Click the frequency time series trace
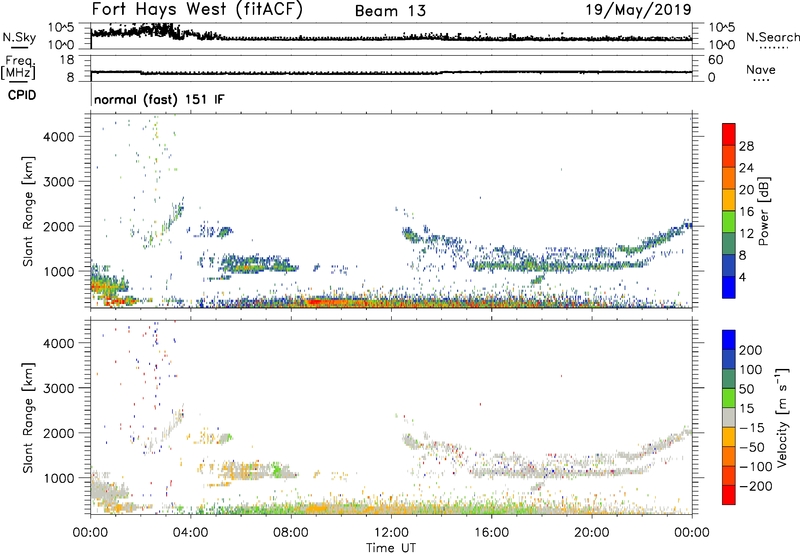 coord(391,72)
